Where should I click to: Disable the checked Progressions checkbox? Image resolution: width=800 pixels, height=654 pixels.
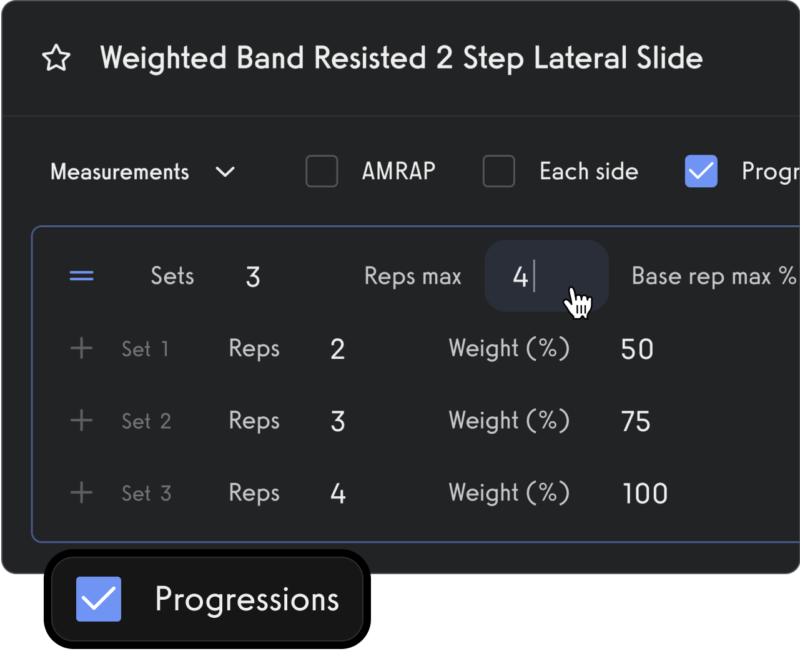[x=701, y=171]
